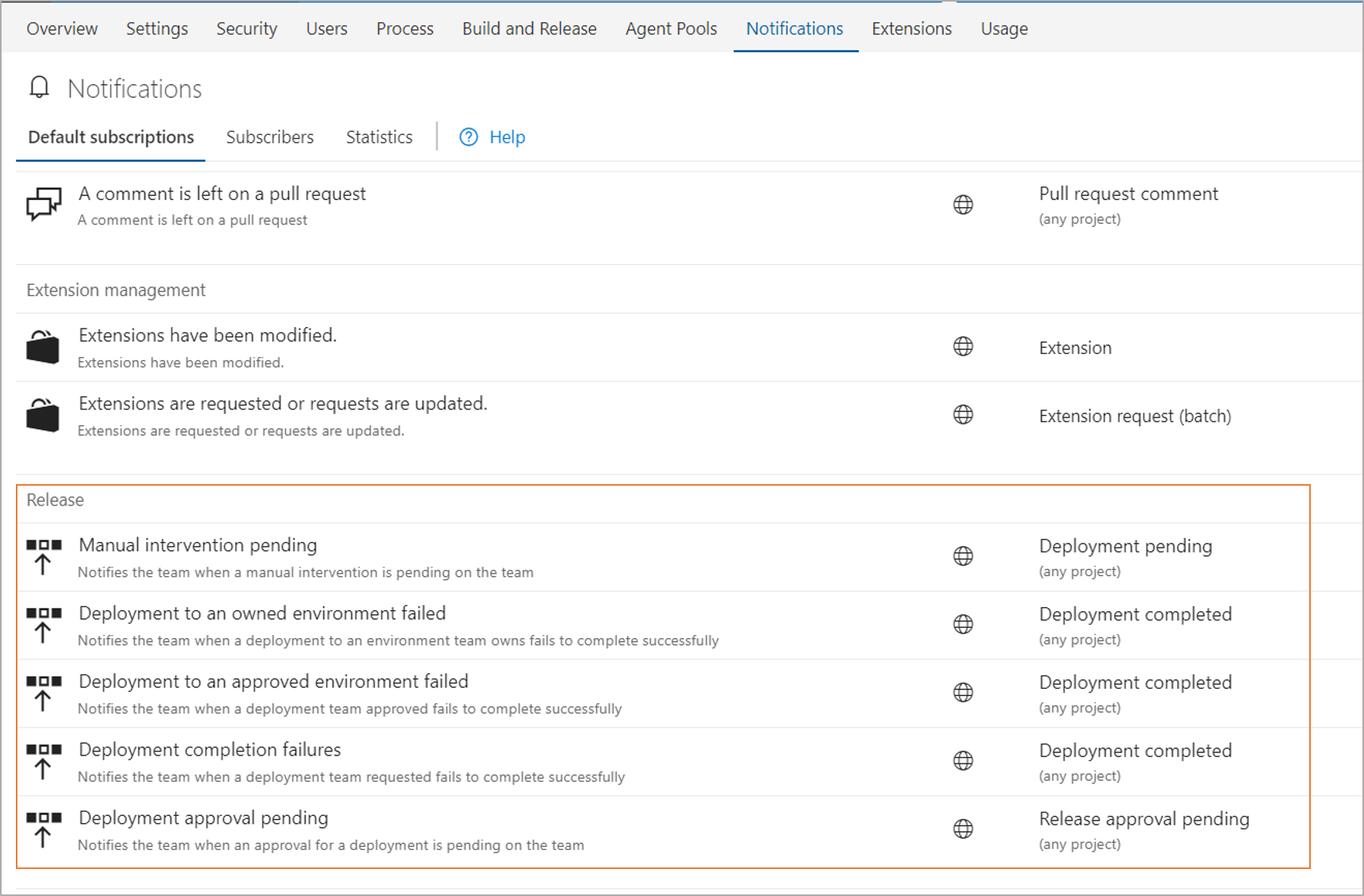Open 'Manual intervention pending' subscription
The height and width of the screenshot is (896, 1364).
coord(198,545)
